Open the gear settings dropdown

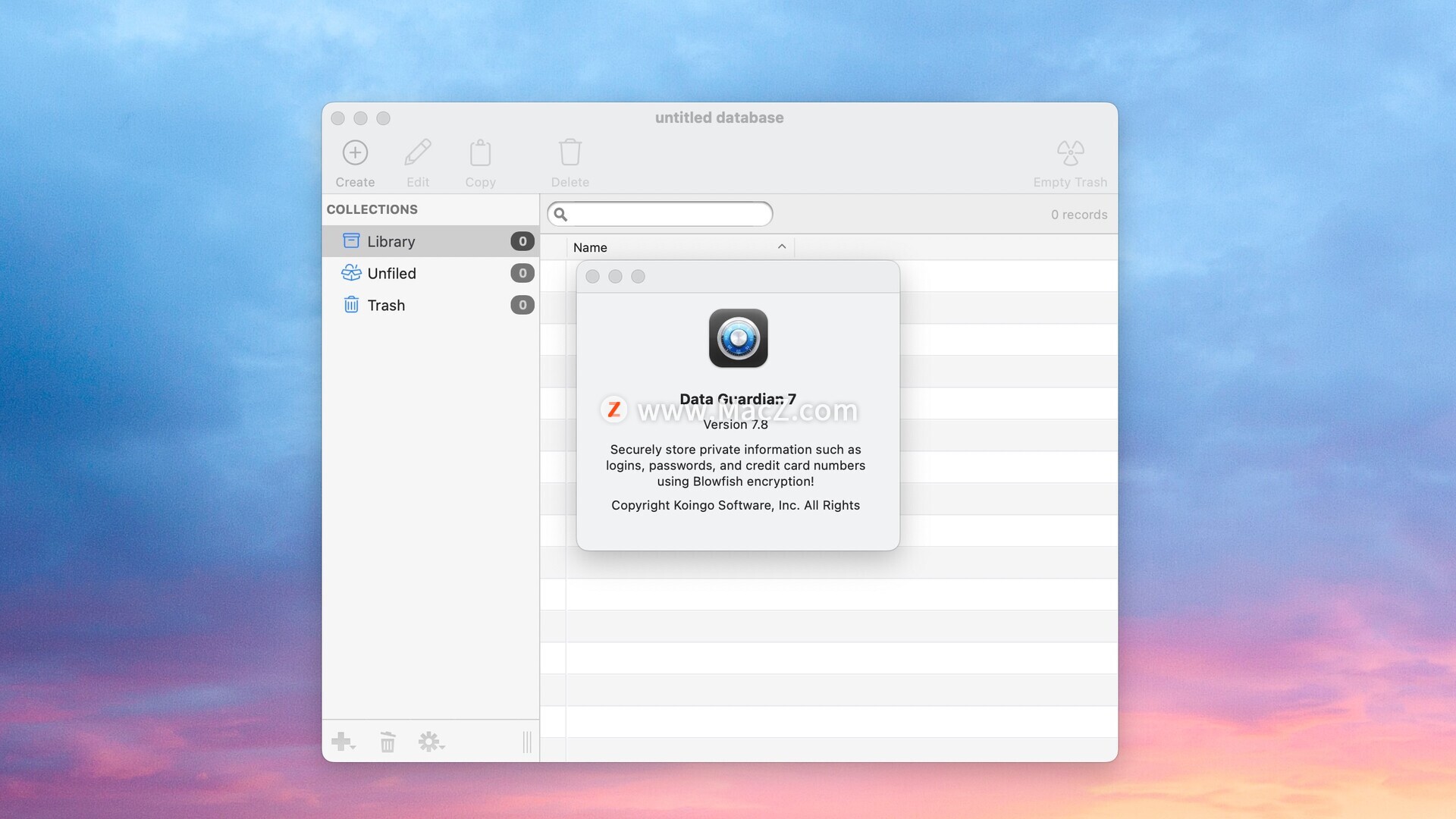click(431, 742)
